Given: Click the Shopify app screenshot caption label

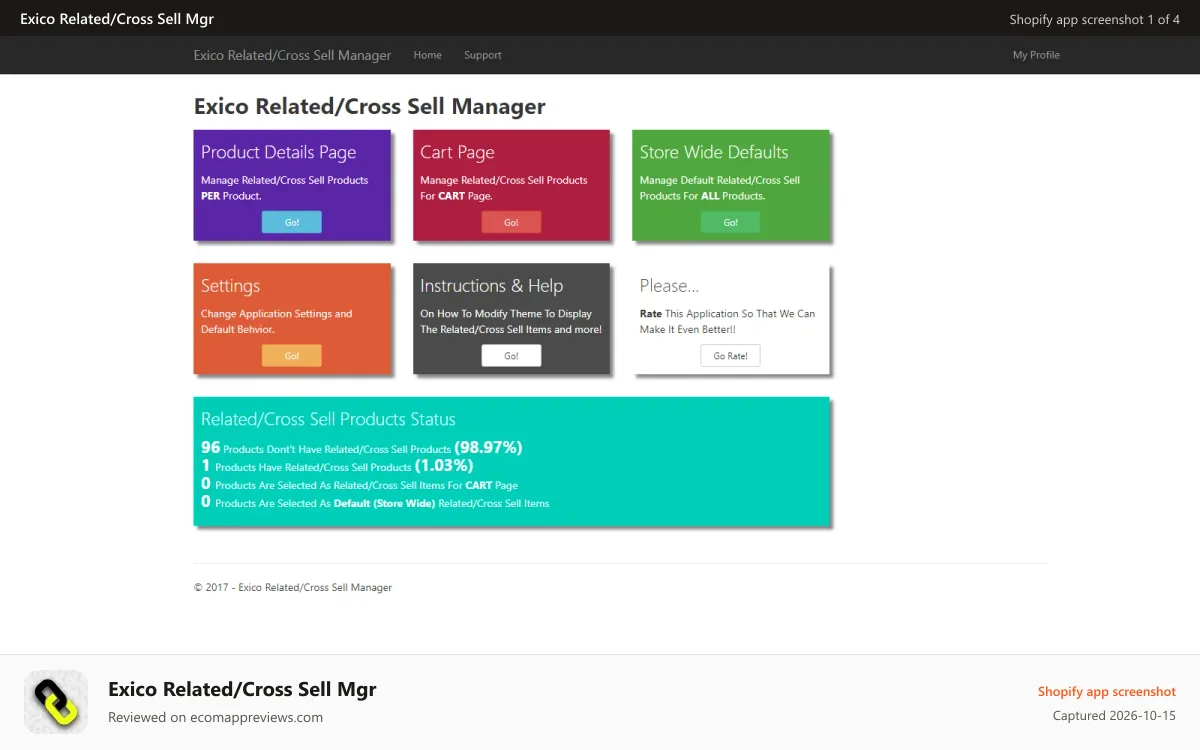Looking at the screenshot, I should pos(1106,691).
